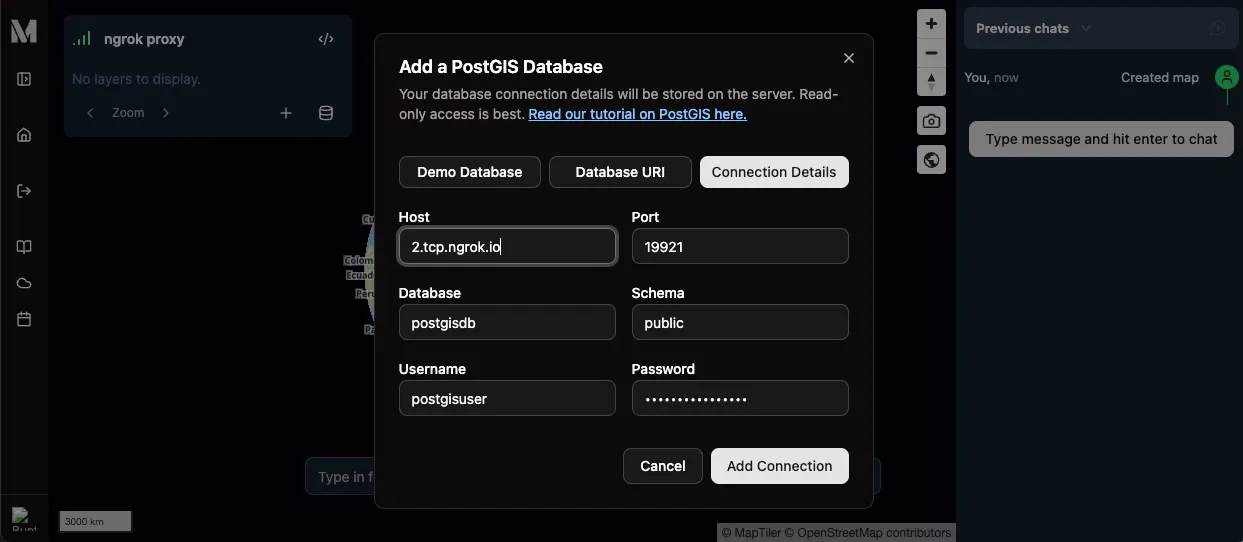Click the 'Created map' message text
The height and width of the screenshot is (542, 1243).
point(1160,77)
